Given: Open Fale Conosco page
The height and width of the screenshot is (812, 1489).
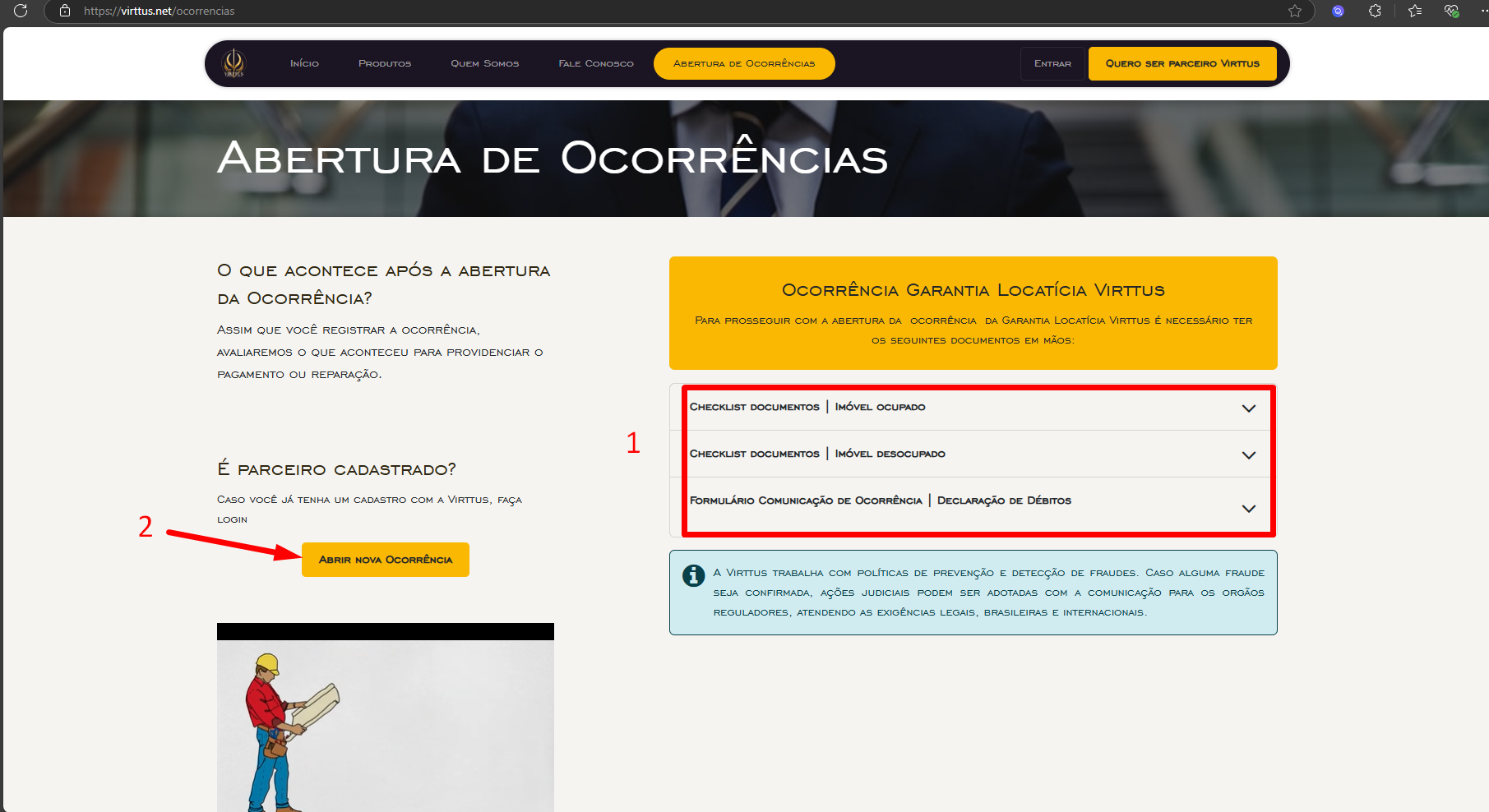Looking at the screenshot, I should click(596, 63).
